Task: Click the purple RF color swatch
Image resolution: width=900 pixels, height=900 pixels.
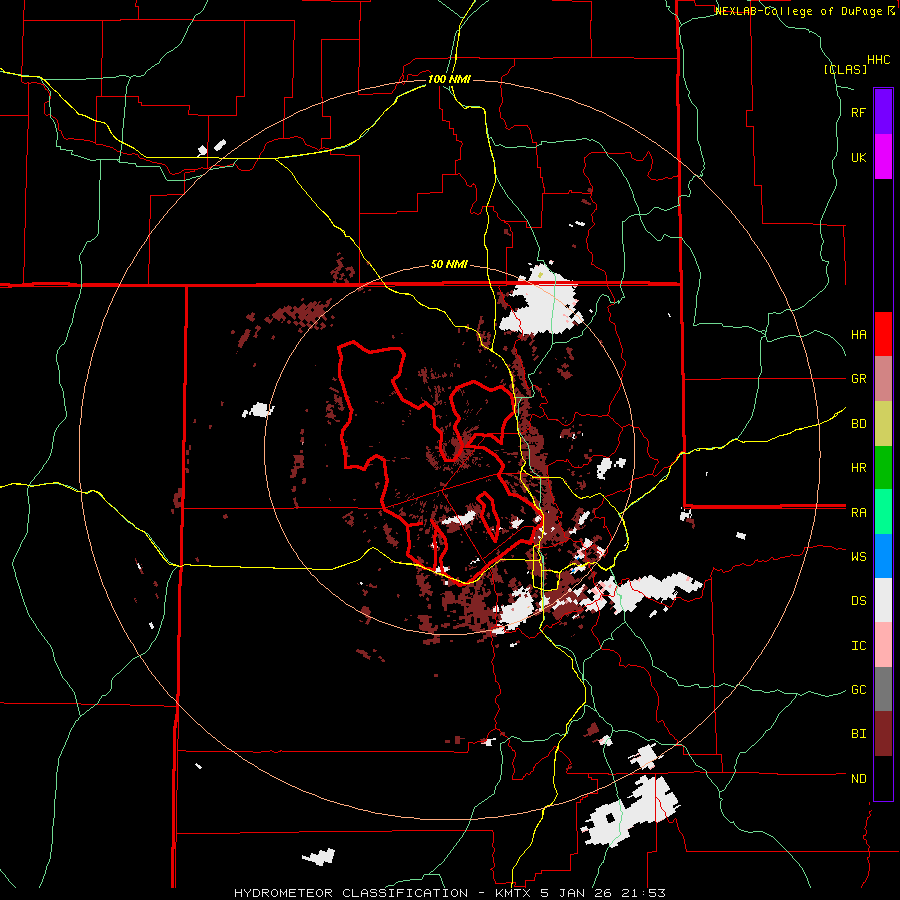Action: (x=883, y=112)
